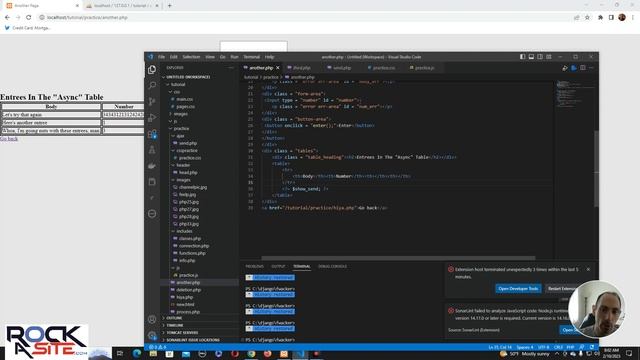This screenshot has width=640, height=360.
Task: Switch to the practice.js editor tab
Action: pyautogui.click(x=424, y=68)
